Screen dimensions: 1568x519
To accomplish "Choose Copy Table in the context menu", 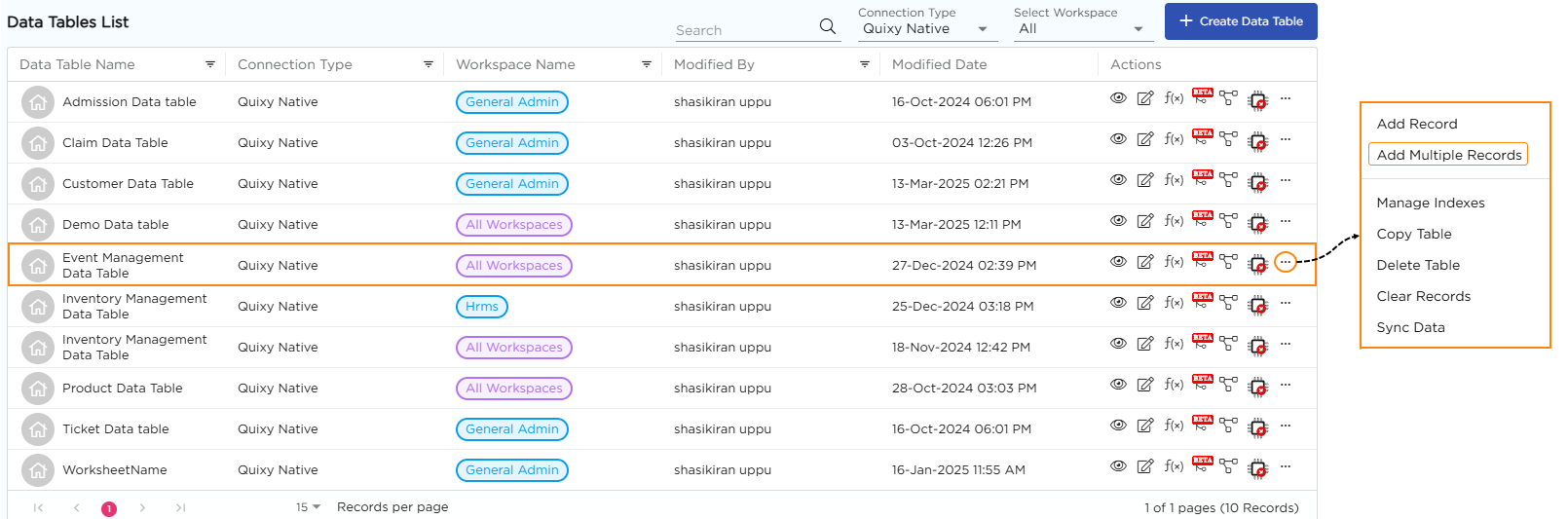I will [x=1413, y=234].
